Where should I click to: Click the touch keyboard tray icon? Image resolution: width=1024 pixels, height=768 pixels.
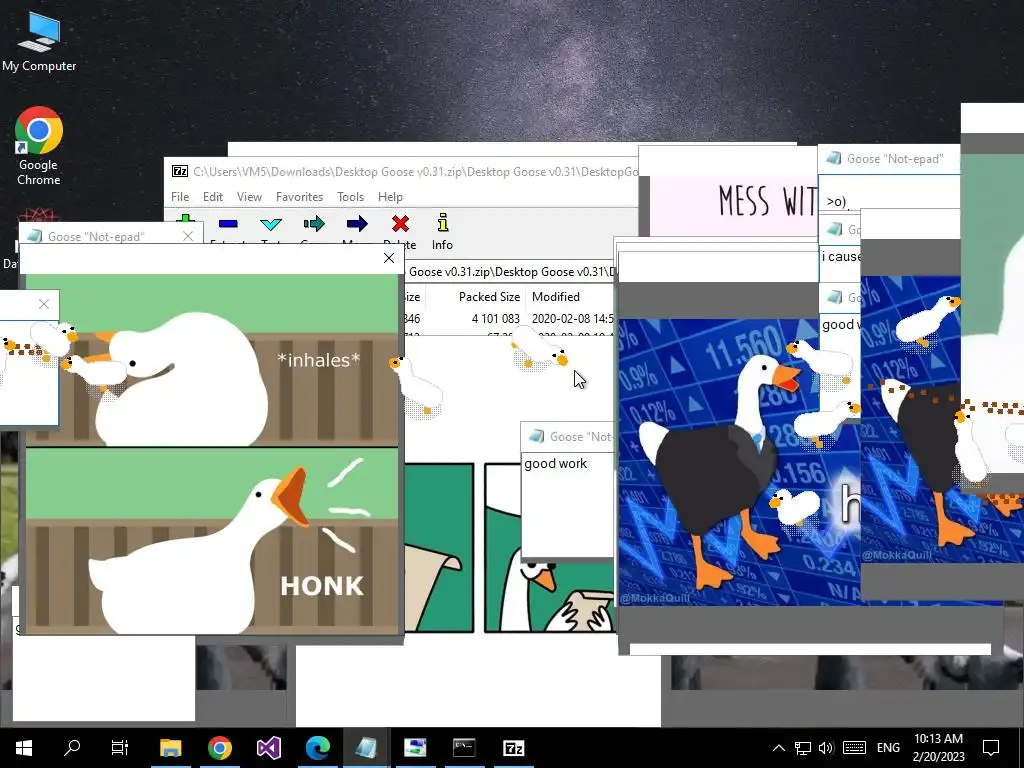coord(854,748)
